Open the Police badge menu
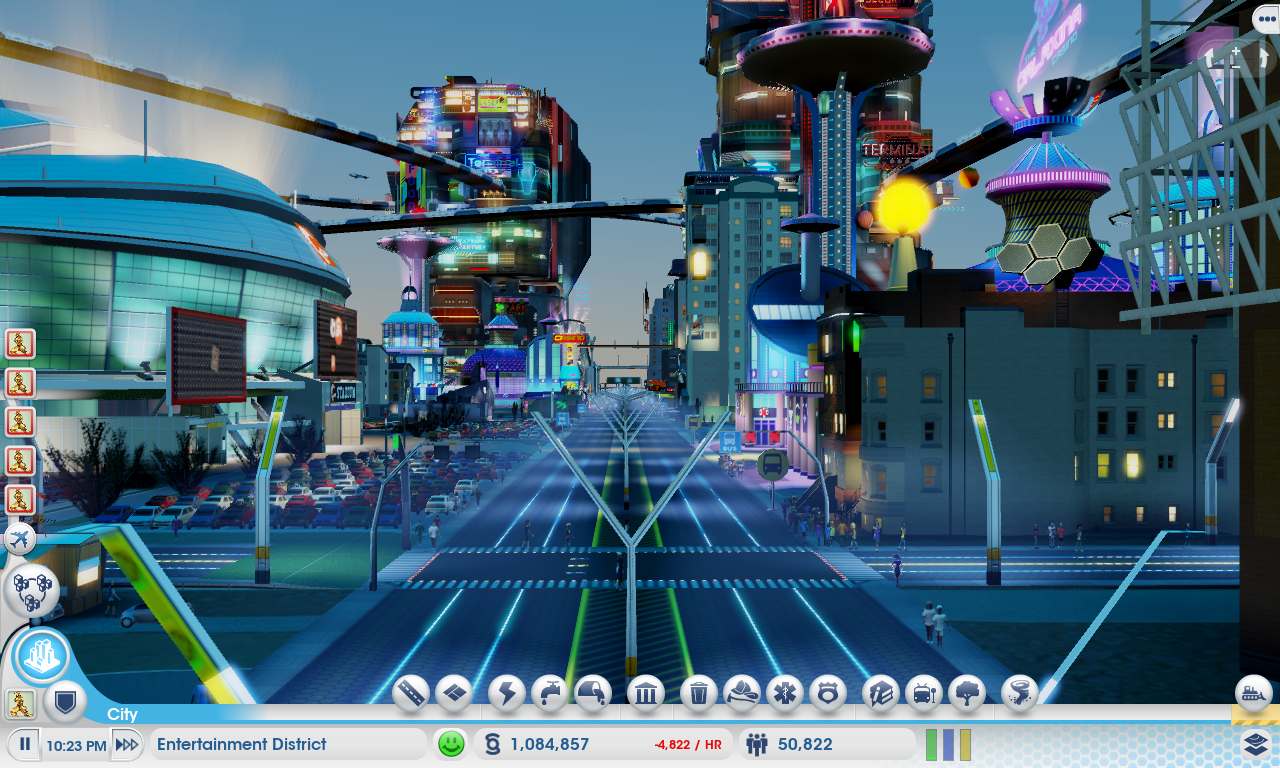The image size is (1280, 768). pyautogui.click(x=828, y=693)
